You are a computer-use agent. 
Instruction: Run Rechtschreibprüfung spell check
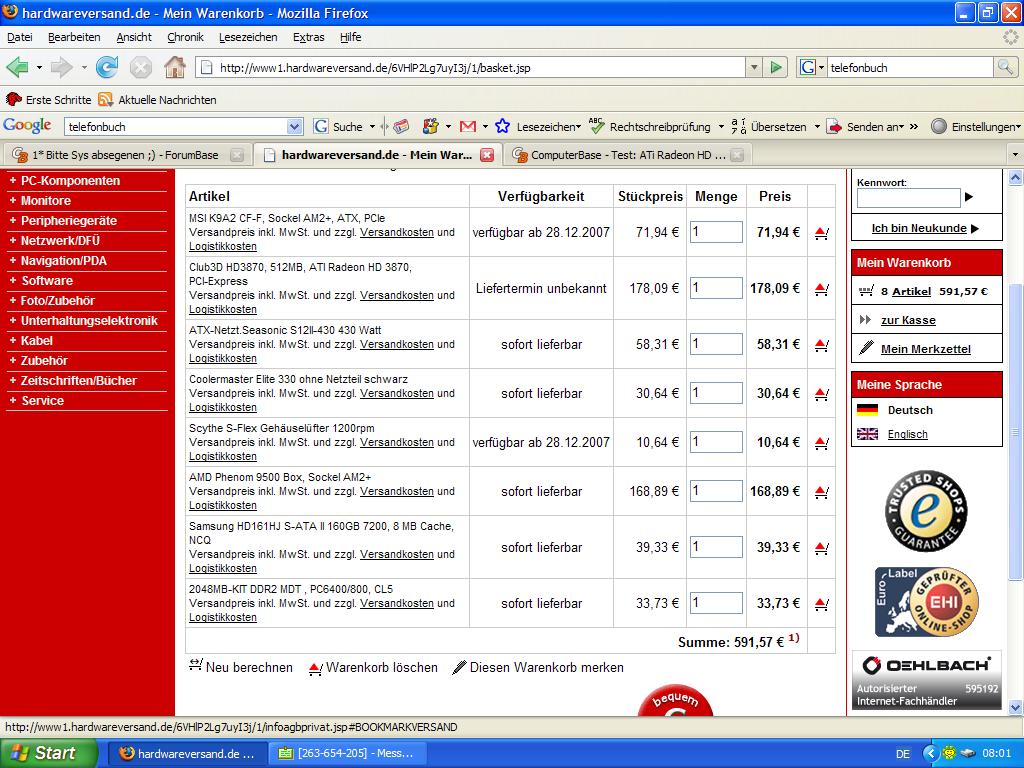click(x=649, y=127)
